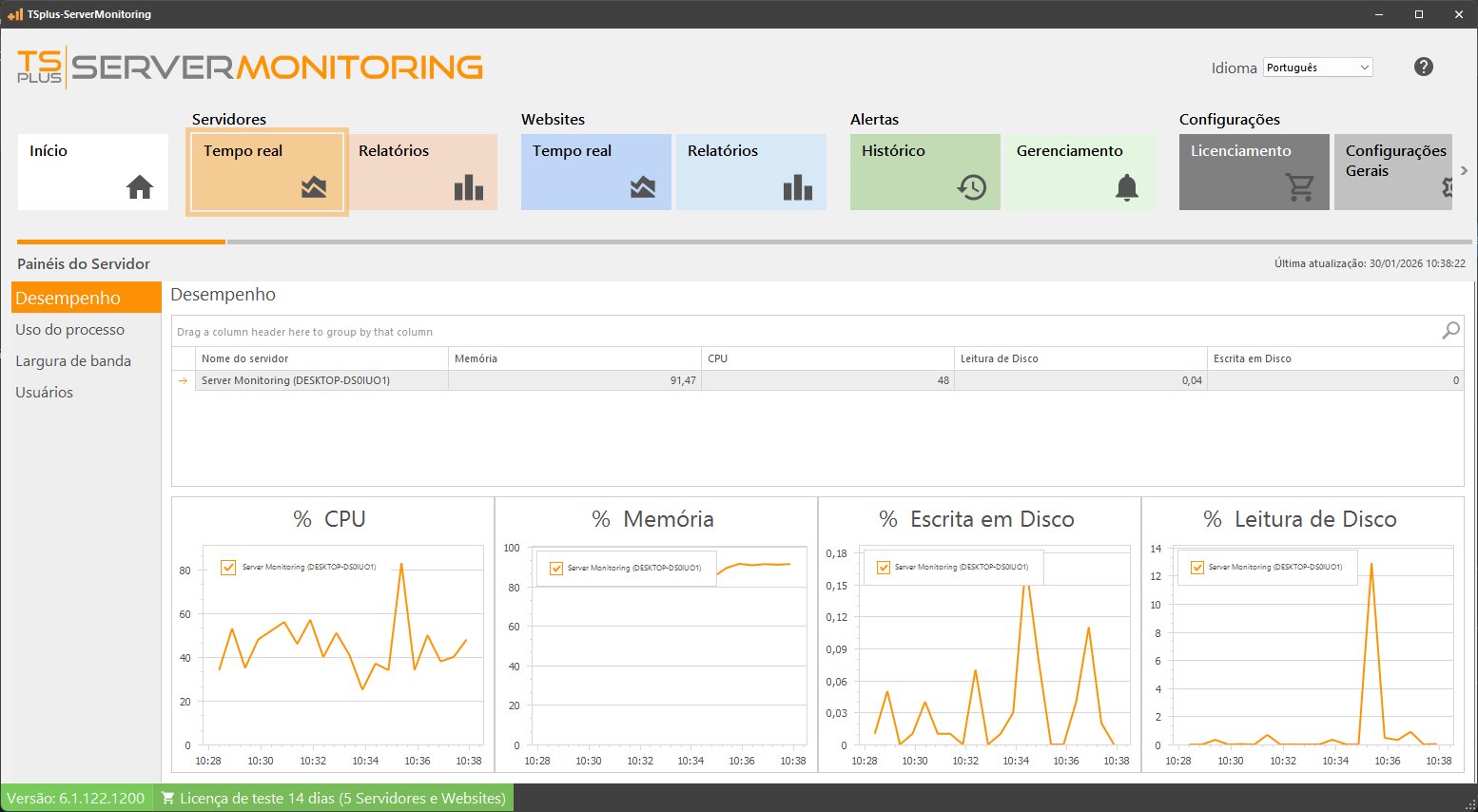Sort by the Memória column header
Viewport: 1478px width, 812px height.
(574, 358)
